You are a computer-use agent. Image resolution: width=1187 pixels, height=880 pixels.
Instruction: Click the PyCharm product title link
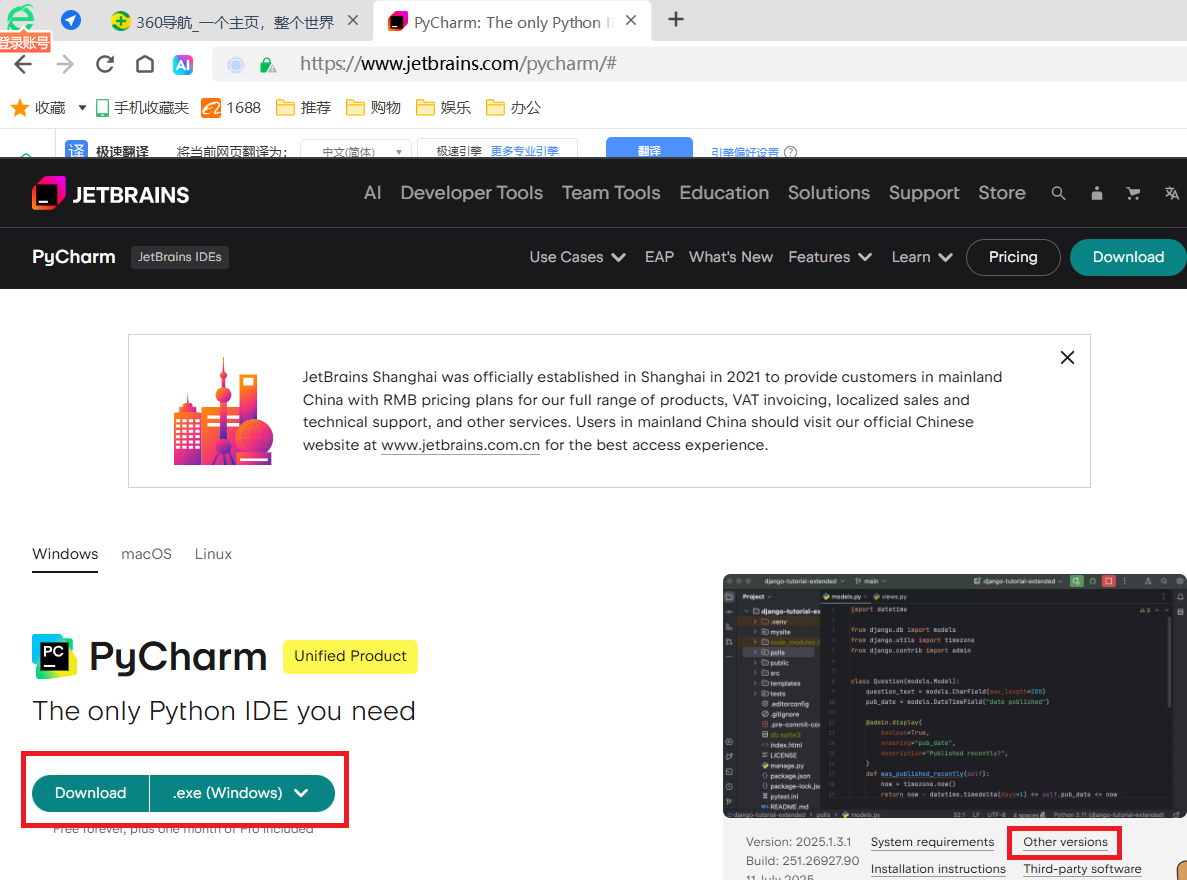pos(73,257)
